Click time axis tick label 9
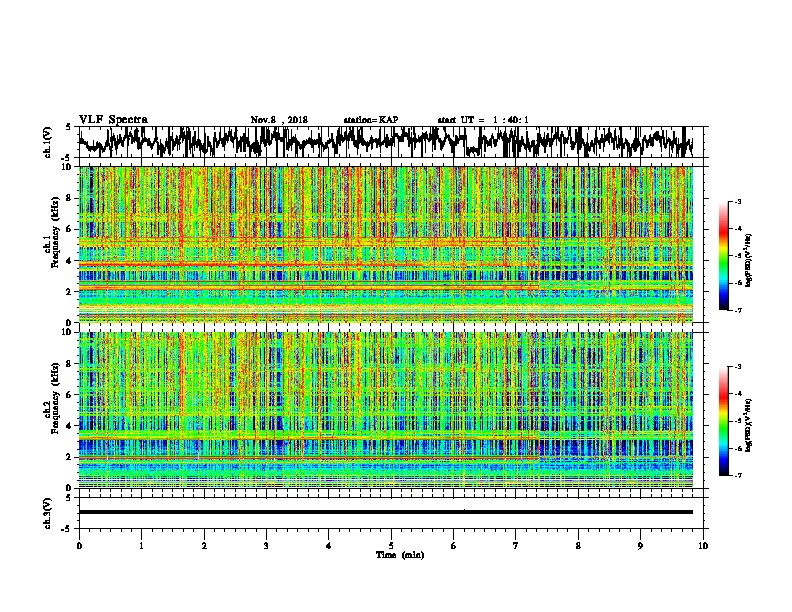The height and width of the screenshot is (612, 792). (640, 546)
